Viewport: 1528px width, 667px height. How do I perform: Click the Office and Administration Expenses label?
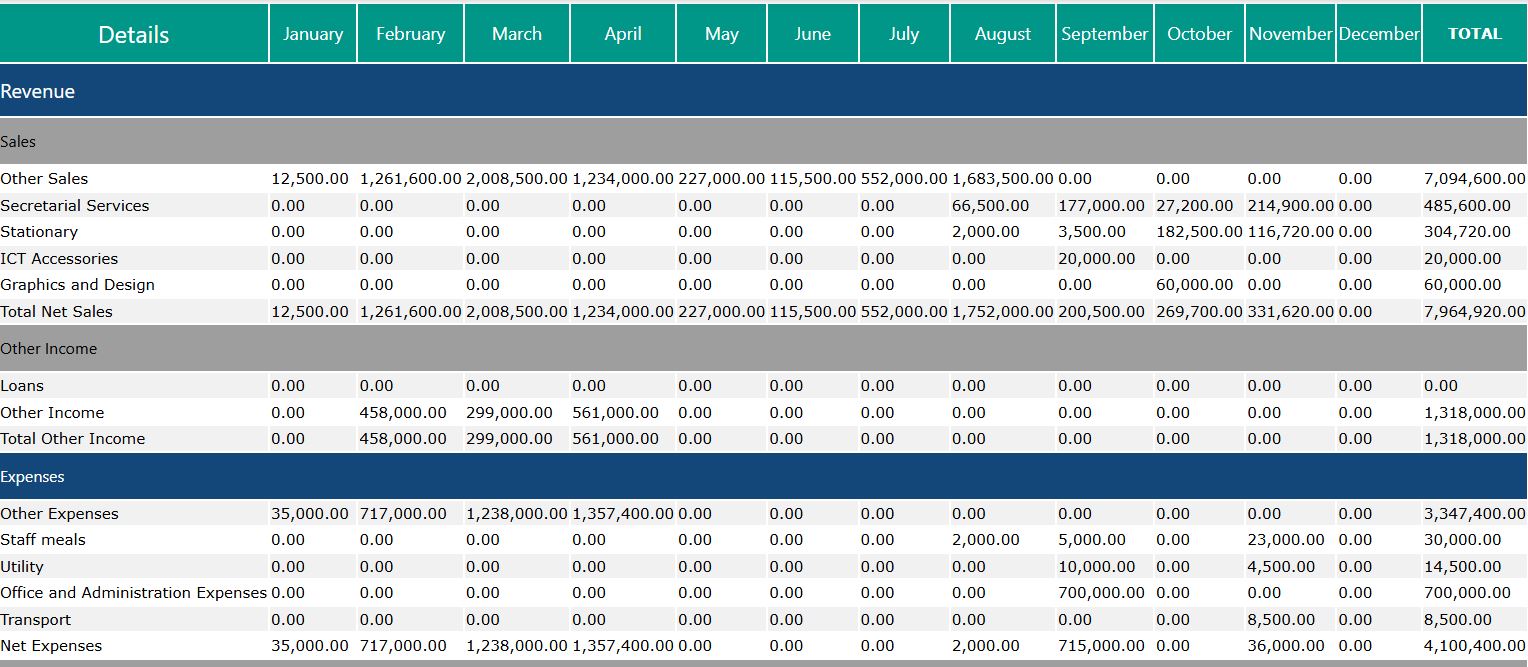point(131,592)
